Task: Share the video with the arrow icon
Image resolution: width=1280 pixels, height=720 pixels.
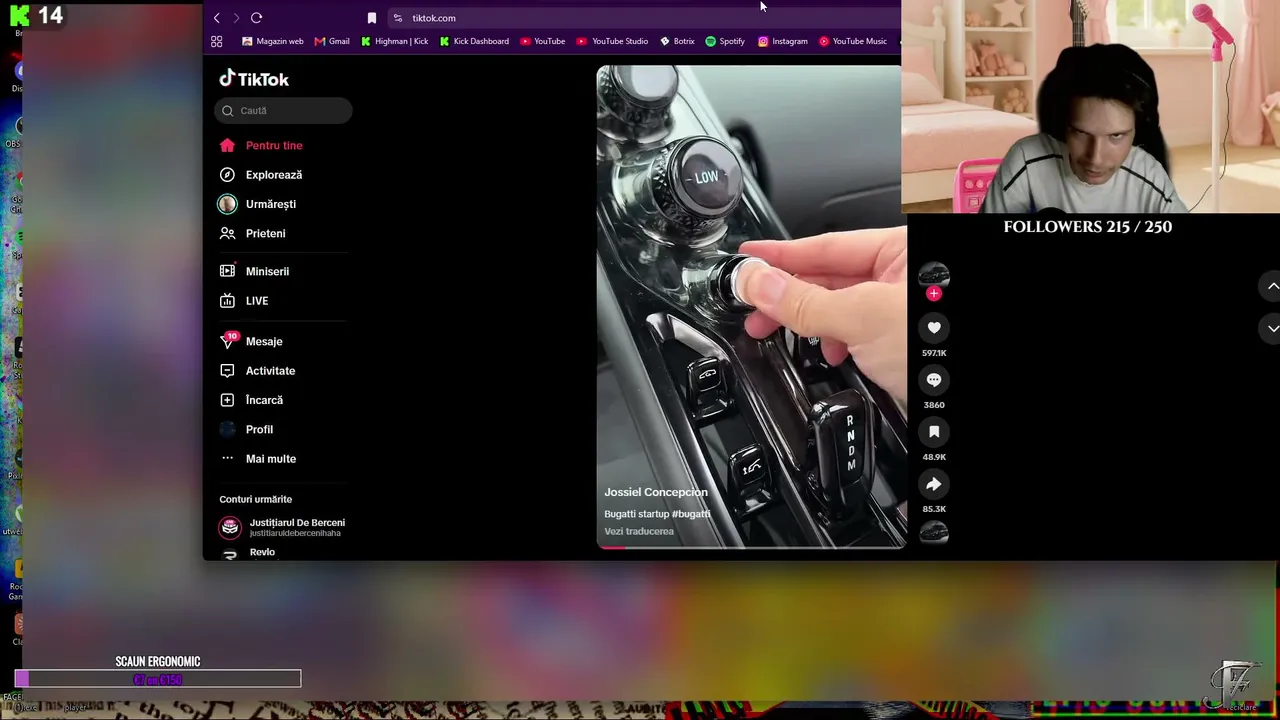Action: pos(934,484)
